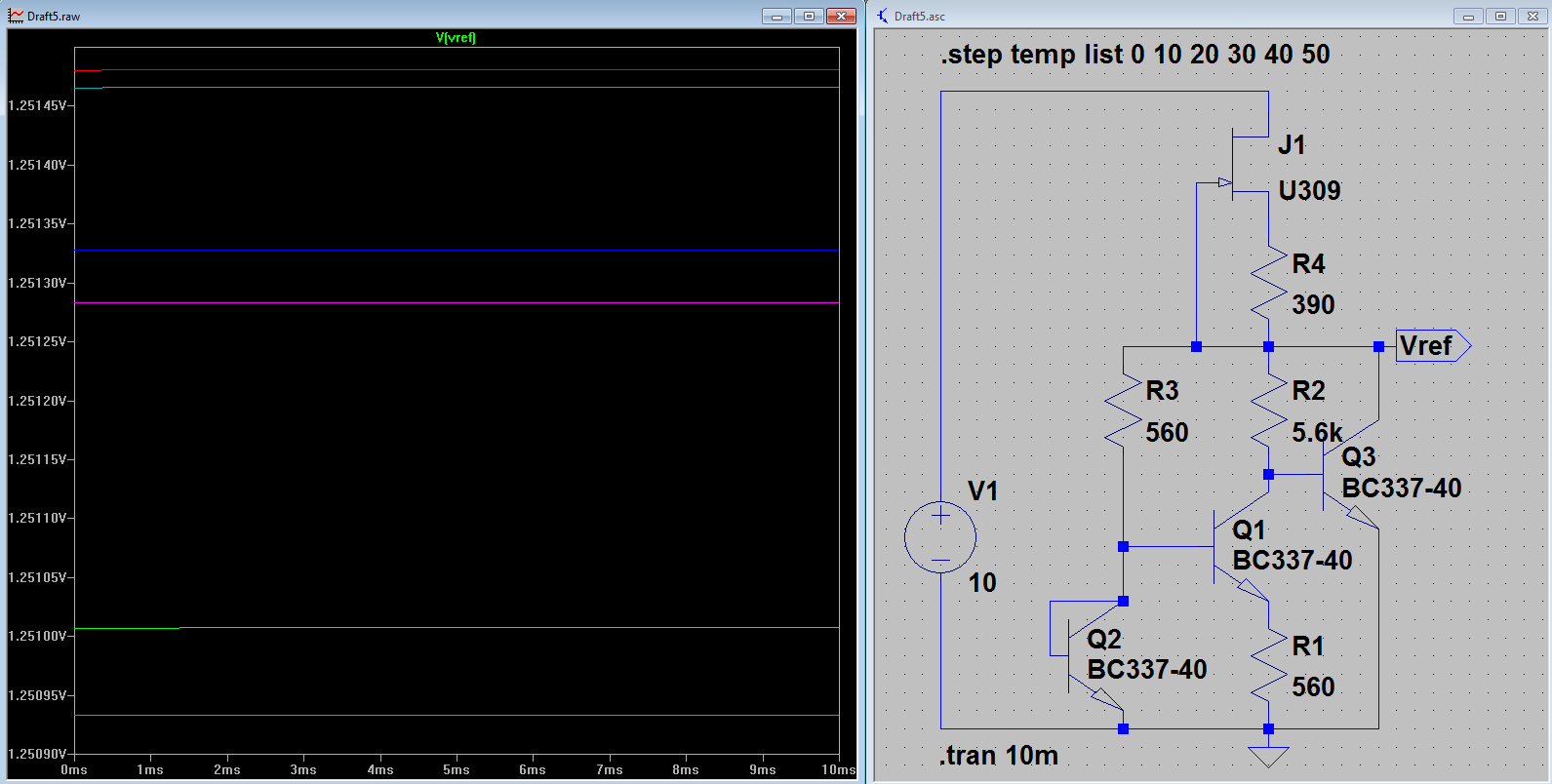Screen dimensions: 1552x784
Task: Select transistor Q3 symbol in schematic
Action: point(1350,475)
